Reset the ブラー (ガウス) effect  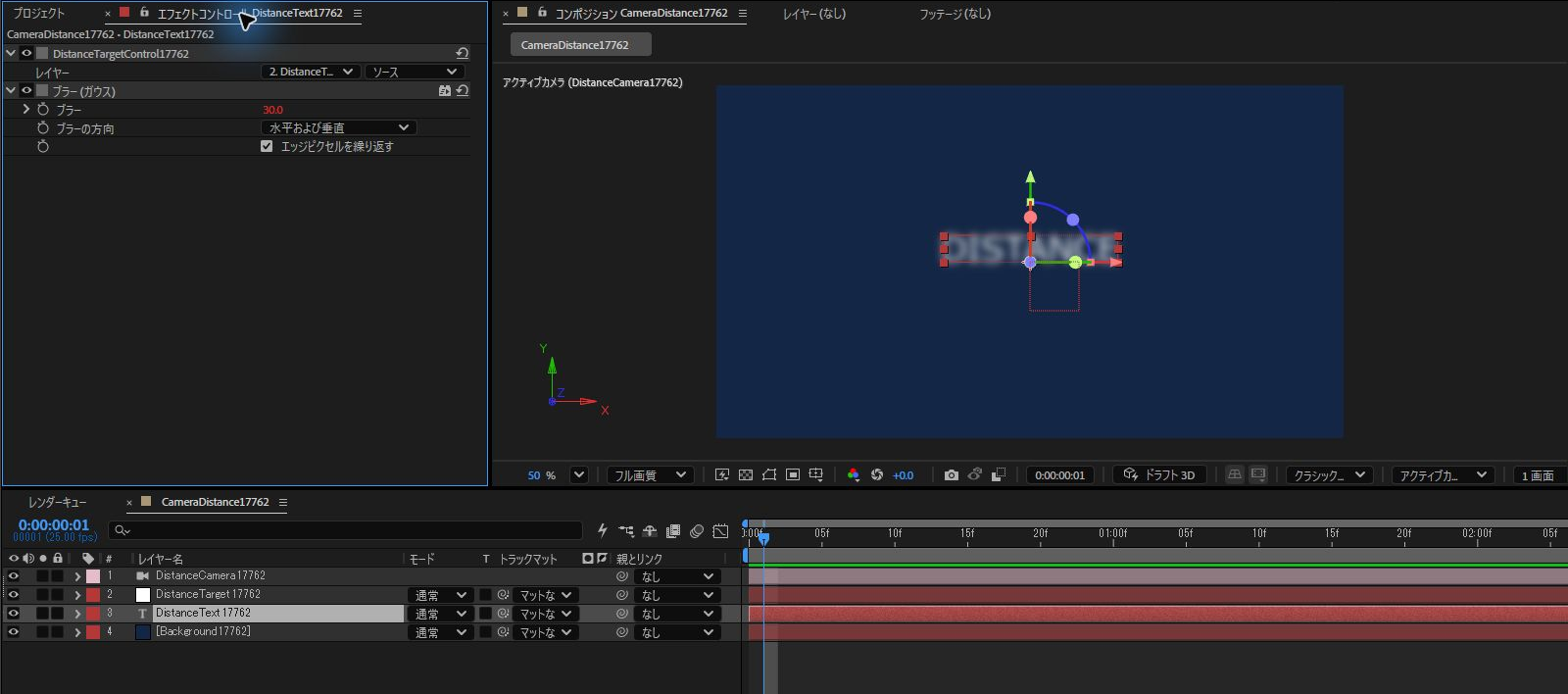tap(463, 91)
